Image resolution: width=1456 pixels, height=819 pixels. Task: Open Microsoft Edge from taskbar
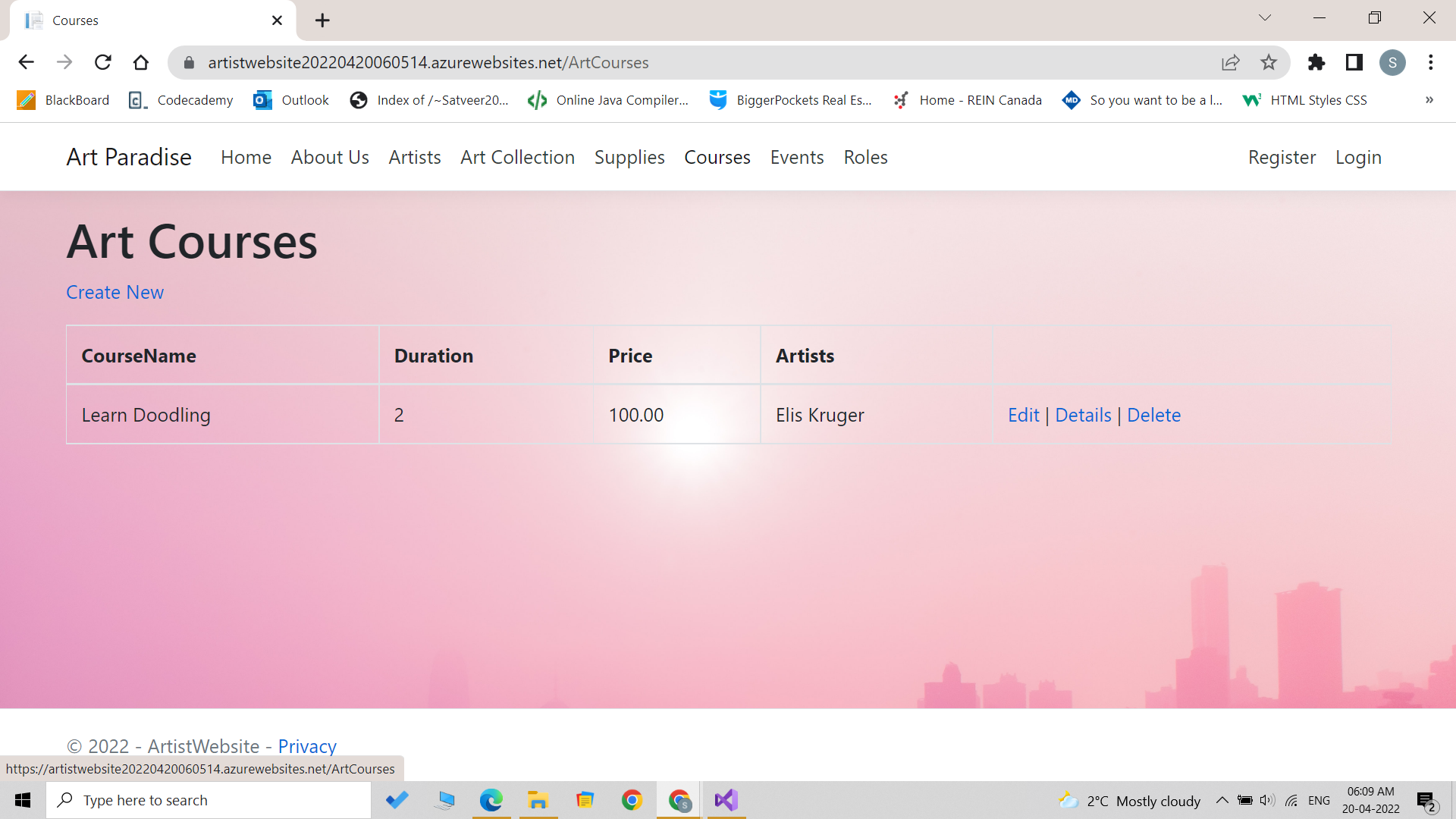[x=491, y=800]
